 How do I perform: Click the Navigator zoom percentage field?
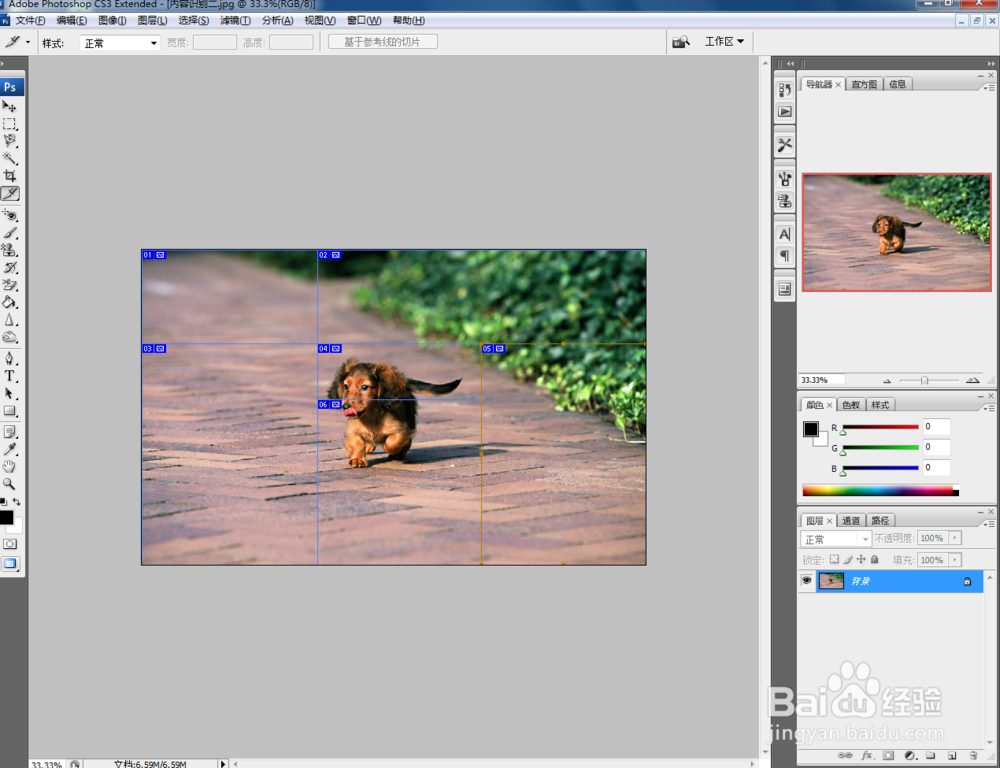[x=821, y=380]
